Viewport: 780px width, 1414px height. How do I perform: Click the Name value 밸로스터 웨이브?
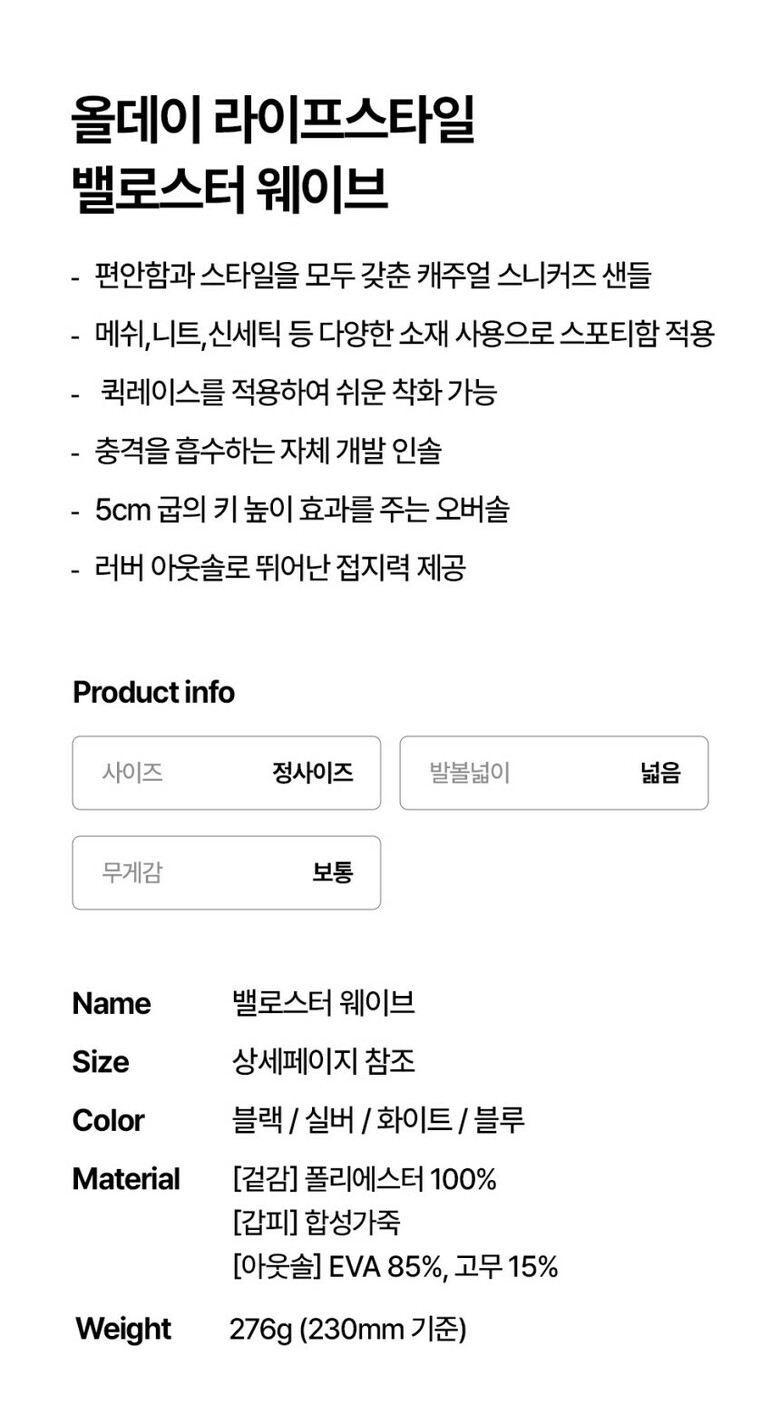click(322, 1003)
